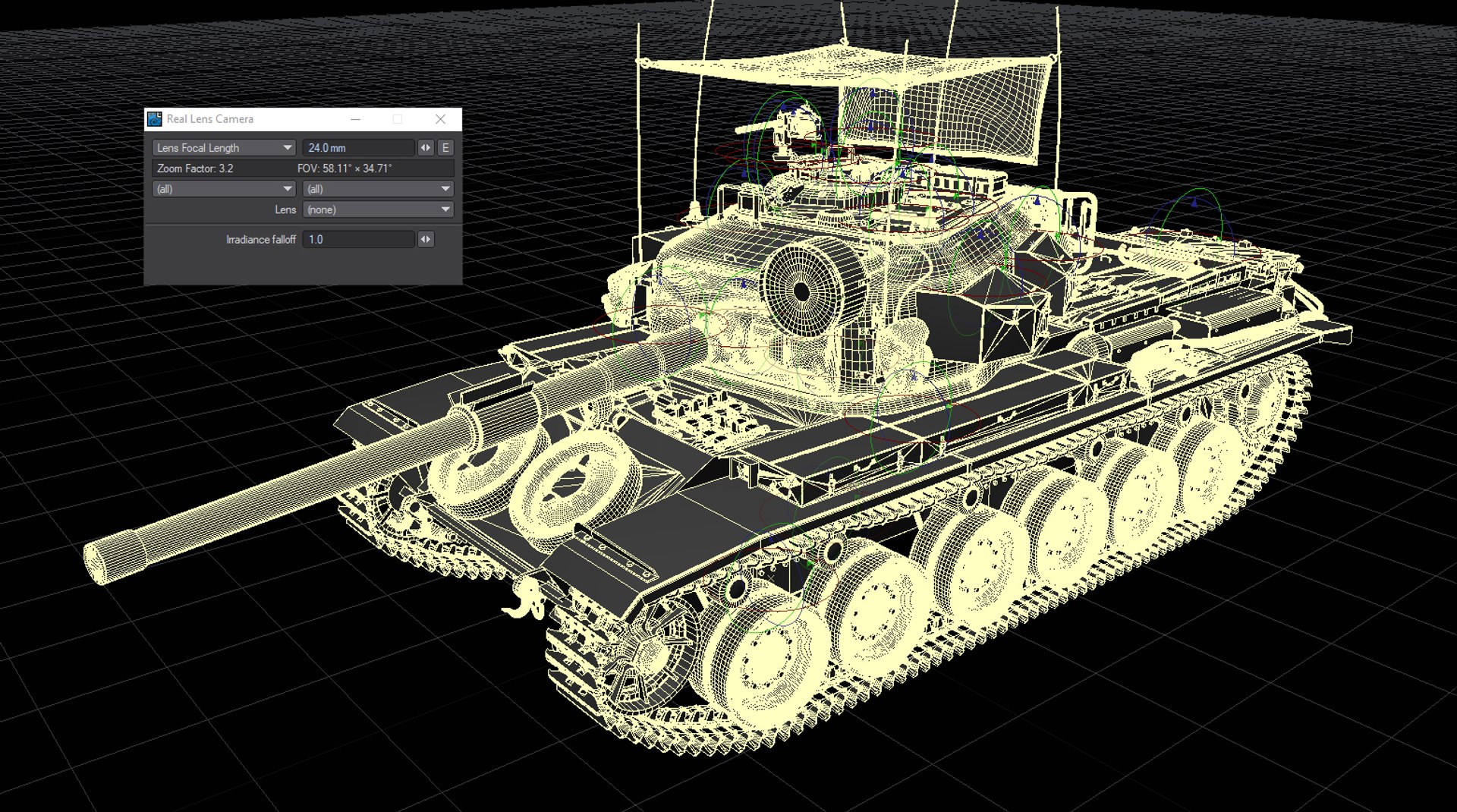Click the Real Lens Camera title text
The height and width of the screenshot is (812, 1457).
(210, 119)
